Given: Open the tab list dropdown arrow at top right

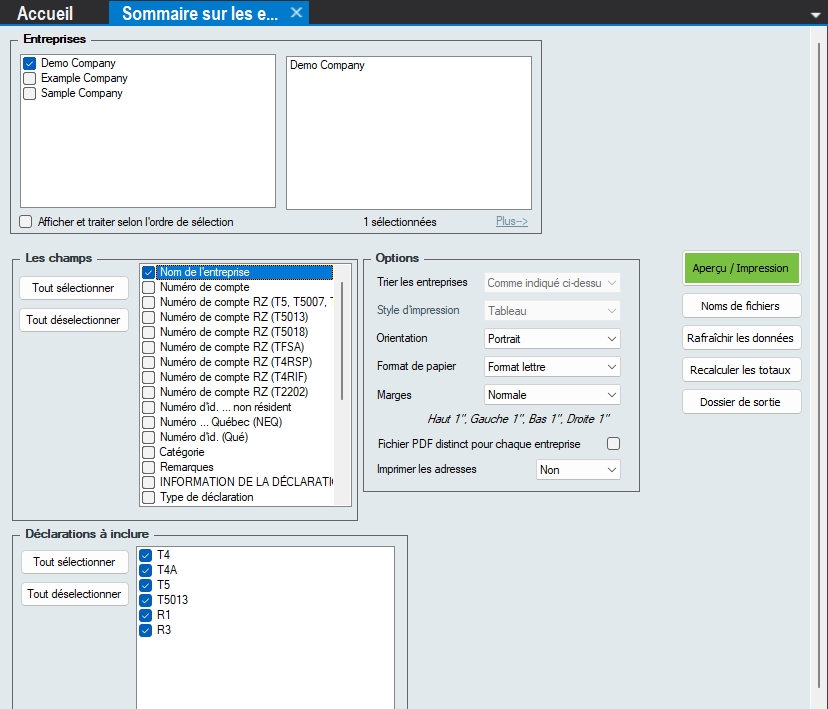Looking at the screenshot, I should click(816, 15).
